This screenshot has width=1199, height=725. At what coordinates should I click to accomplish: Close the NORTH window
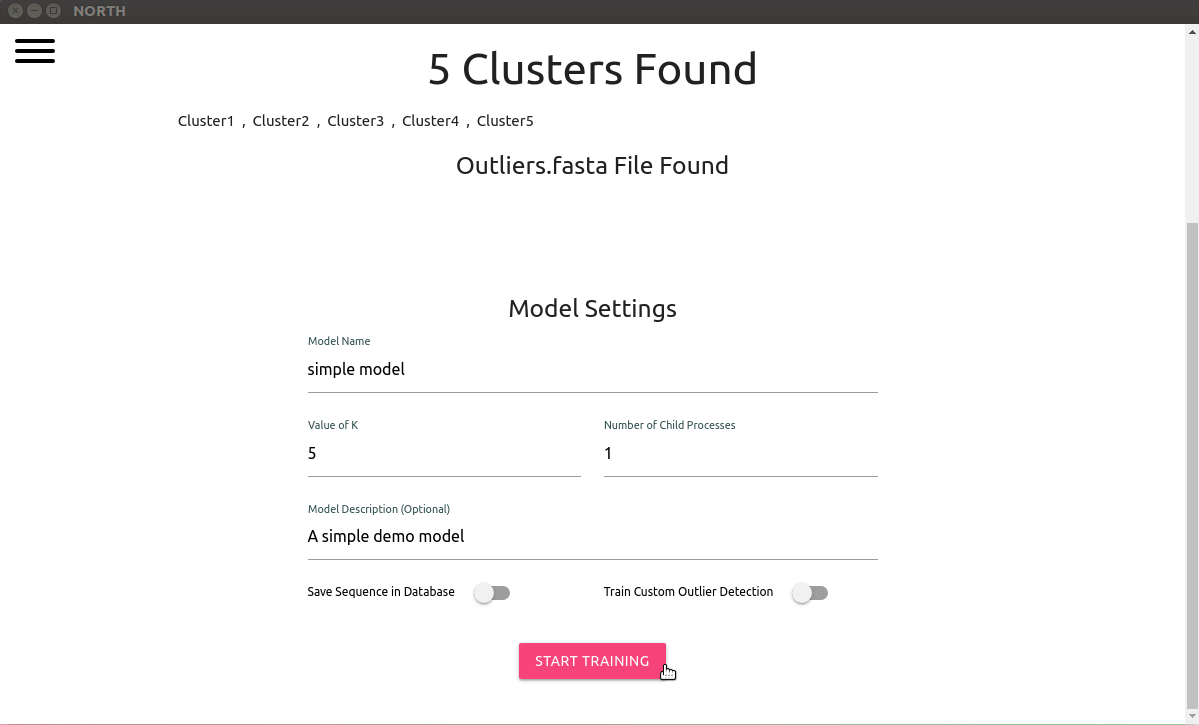coord(15,11)
